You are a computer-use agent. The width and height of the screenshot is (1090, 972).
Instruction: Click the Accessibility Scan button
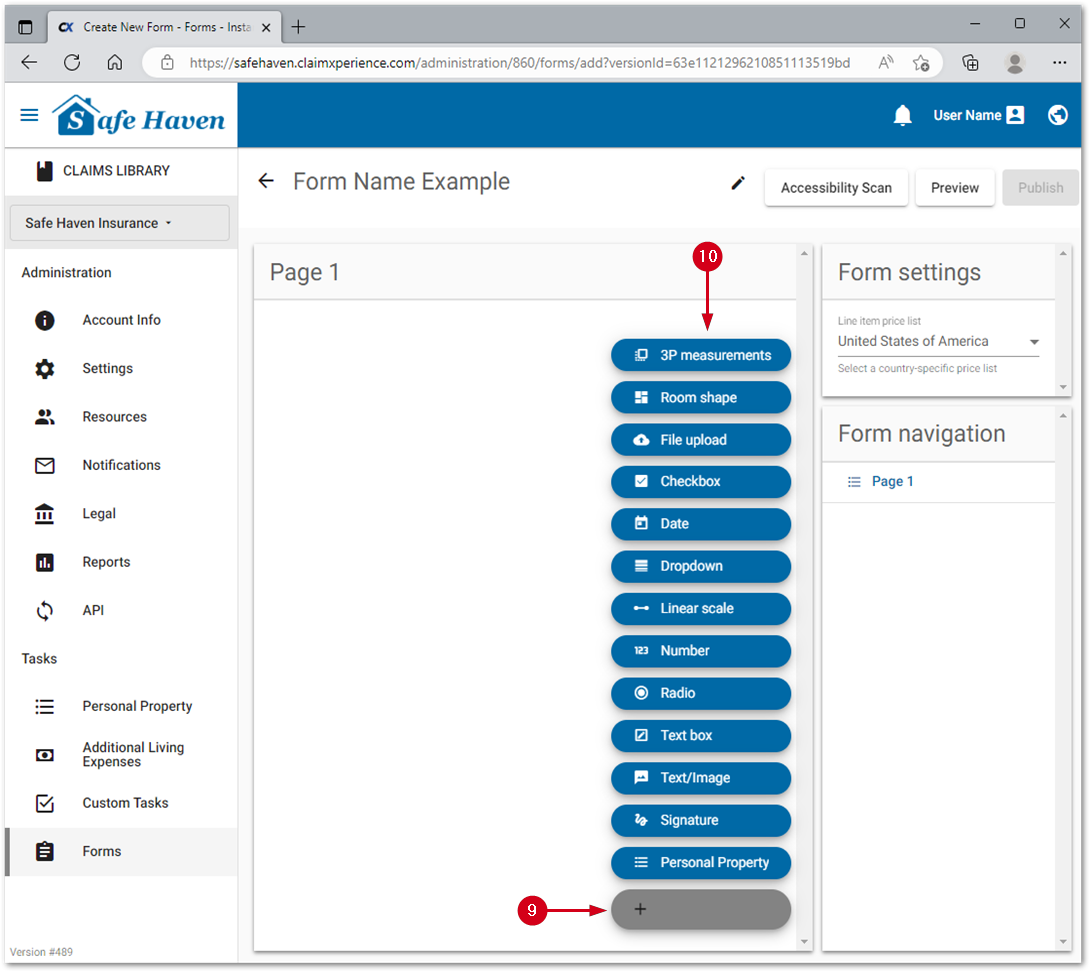836,188
